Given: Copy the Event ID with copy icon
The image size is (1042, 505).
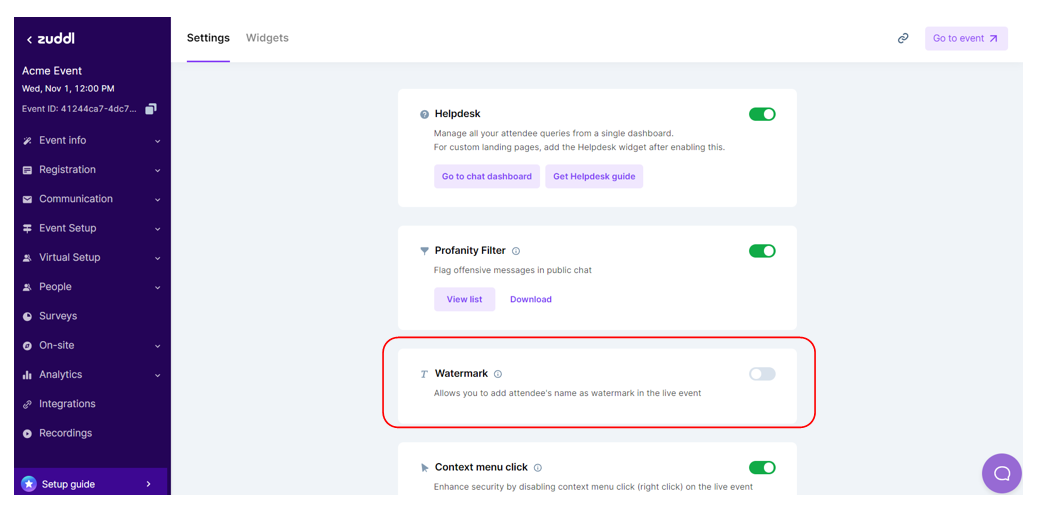Looking at the screenshot, I should (x=151, y=109).
